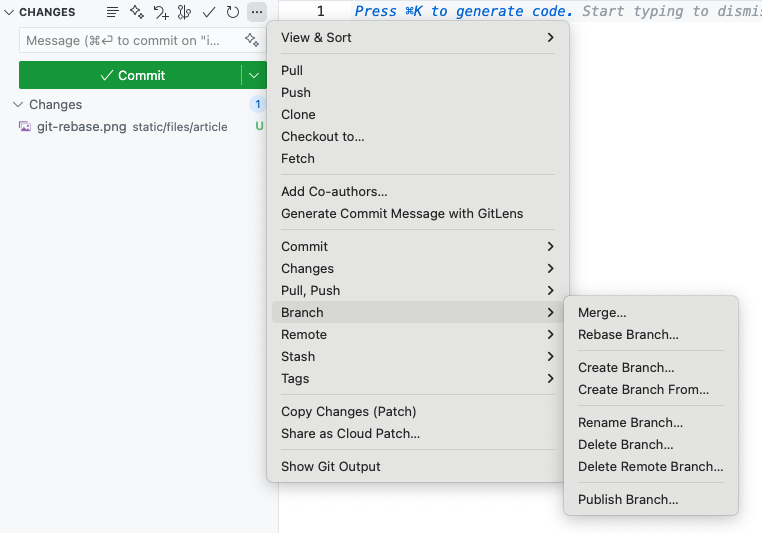Choose Delete Branch... in the submenu
The width and height of the screenshot is (762, 533).
651,445
